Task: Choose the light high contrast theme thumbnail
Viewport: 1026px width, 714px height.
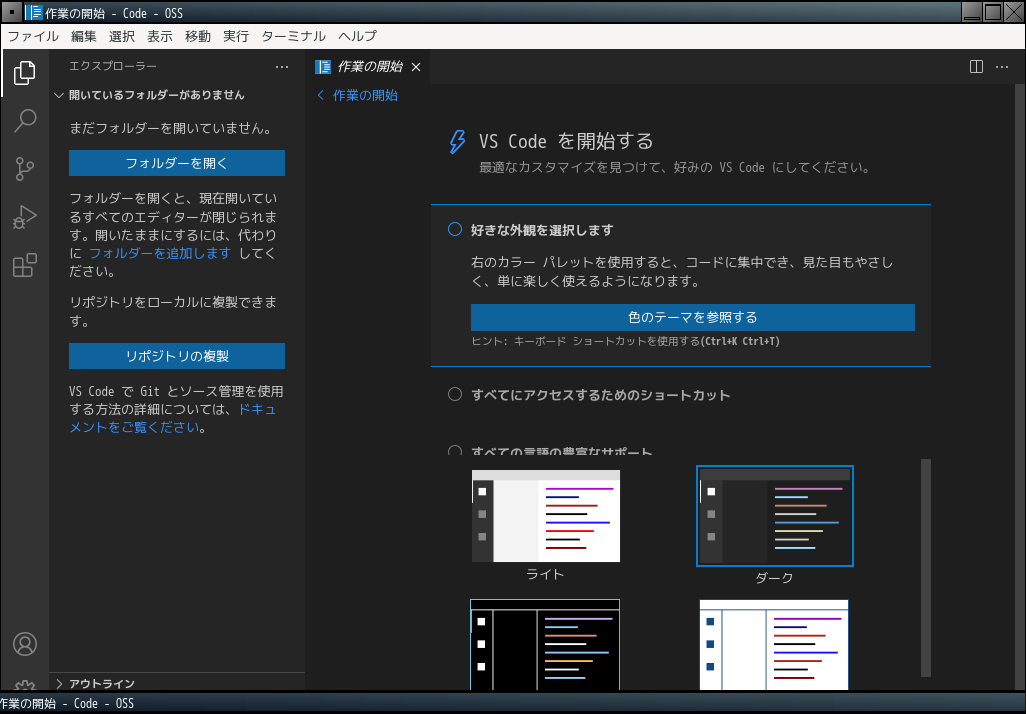Action: [774, 645]
